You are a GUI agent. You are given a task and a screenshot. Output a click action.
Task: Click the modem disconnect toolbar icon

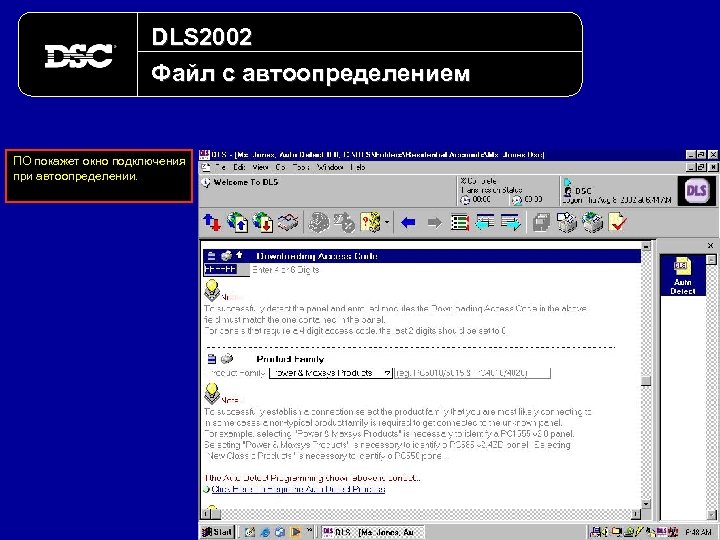(x=288, y=222)
